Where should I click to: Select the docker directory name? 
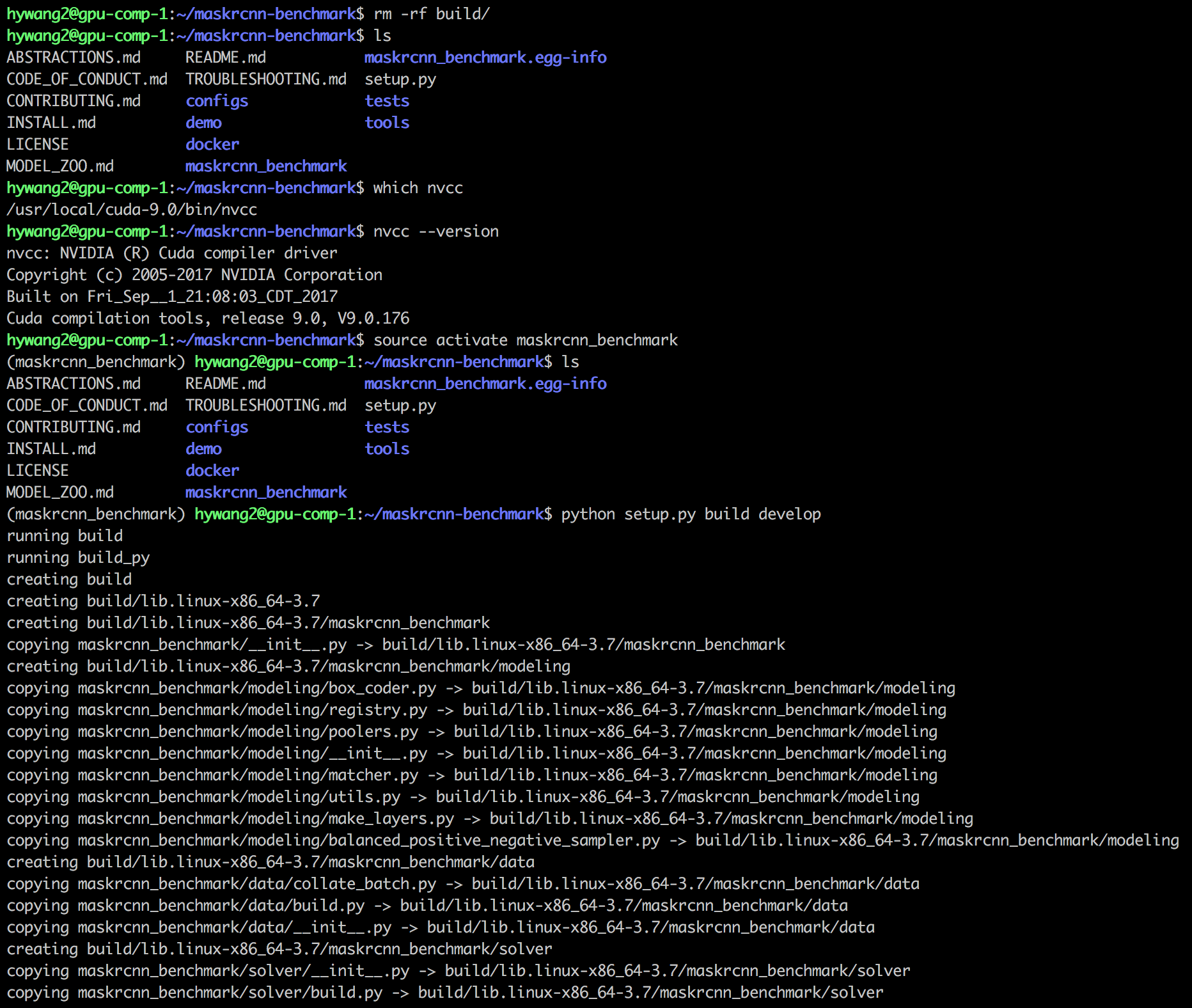pyautogui.click(x=212, y=144)
